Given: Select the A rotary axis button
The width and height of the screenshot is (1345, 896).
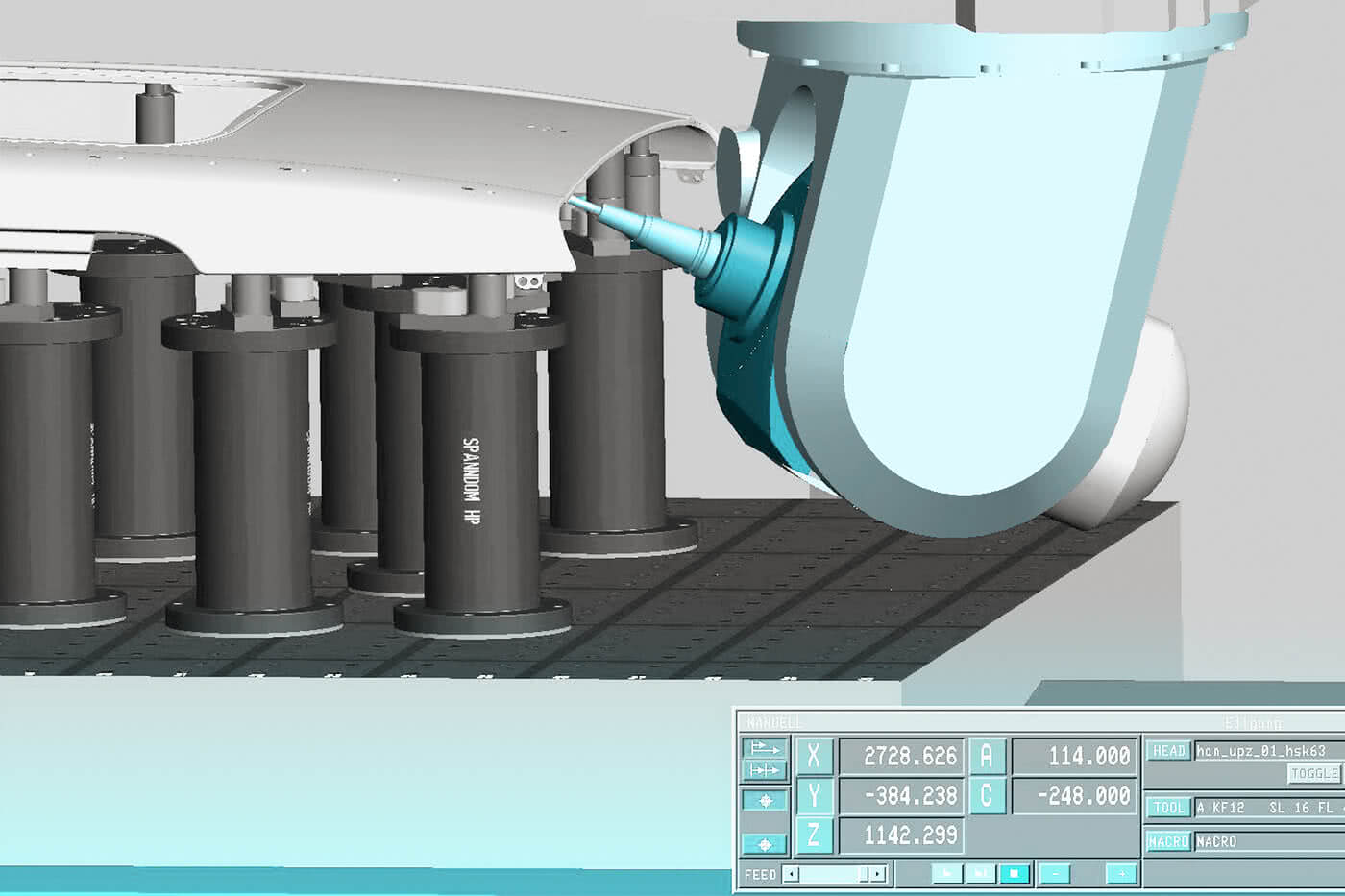Looking at the screenshot, I should click(987, 757).
